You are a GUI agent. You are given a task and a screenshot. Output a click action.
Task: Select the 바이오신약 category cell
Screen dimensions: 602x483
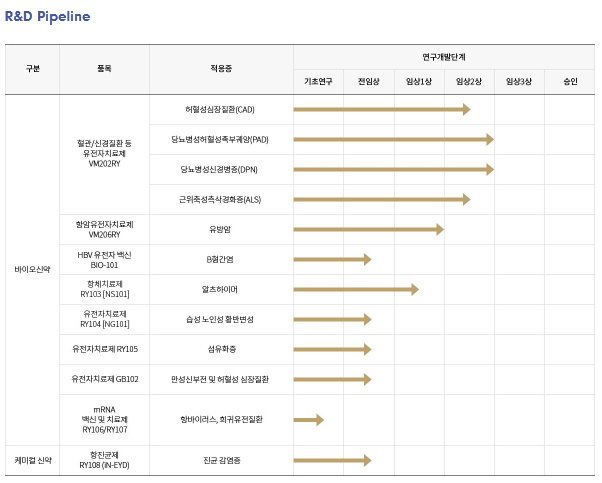tap(33, 270)
